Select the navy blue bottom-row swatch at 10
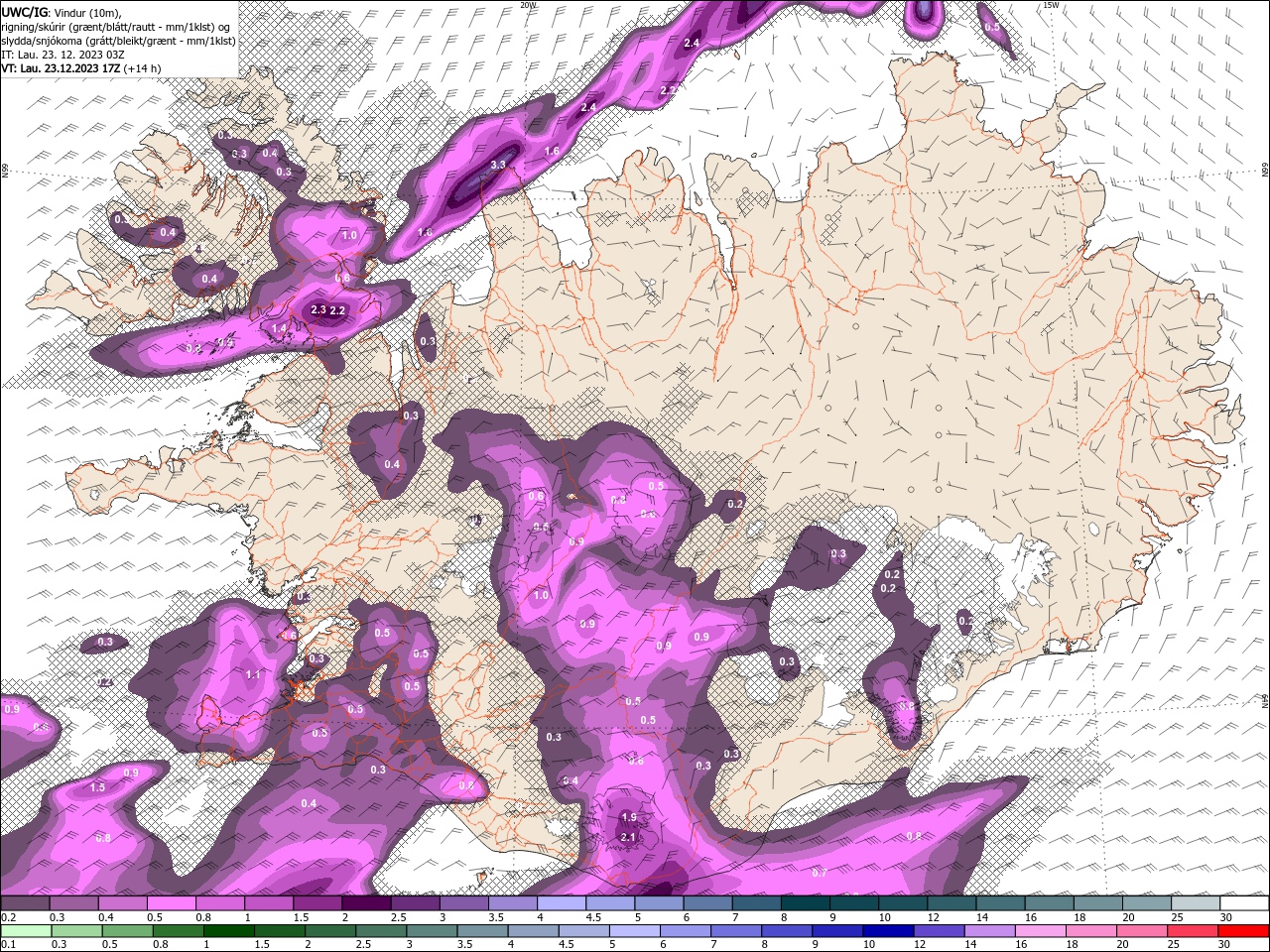This screenshot has height=952, width=1270. [887, 931]
